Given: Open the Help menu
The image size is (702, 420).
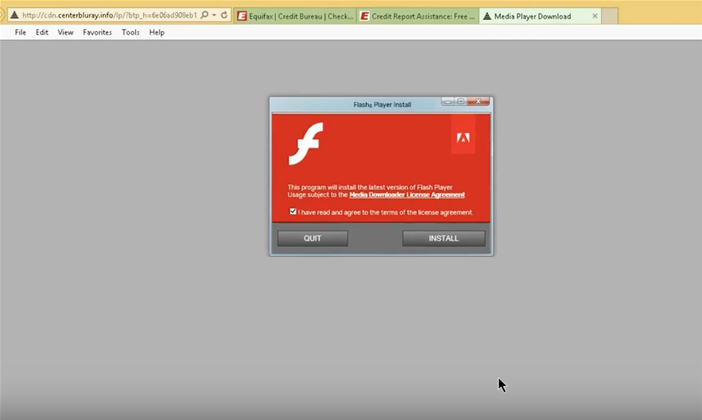Looking at the screenshot, I should click(x=157, y=32).
